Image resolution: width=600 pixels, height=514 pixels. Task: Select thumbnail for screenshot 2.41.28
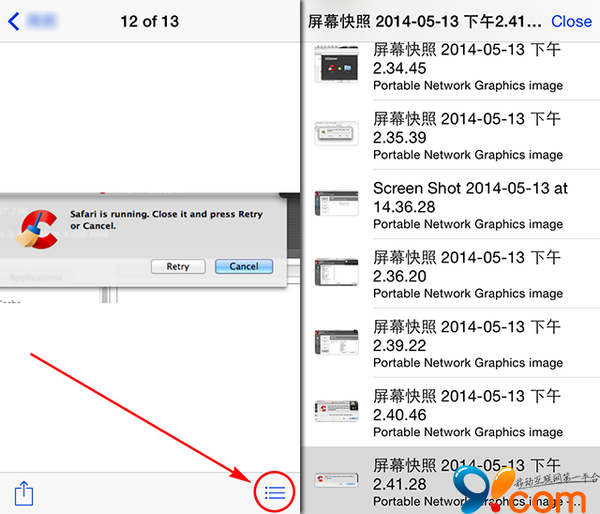[x=336, y=480]
